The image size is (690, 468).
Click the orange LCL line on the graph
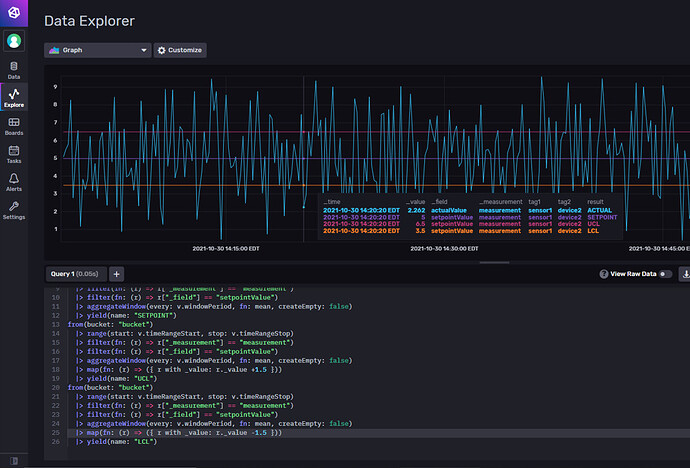(180, 185)
